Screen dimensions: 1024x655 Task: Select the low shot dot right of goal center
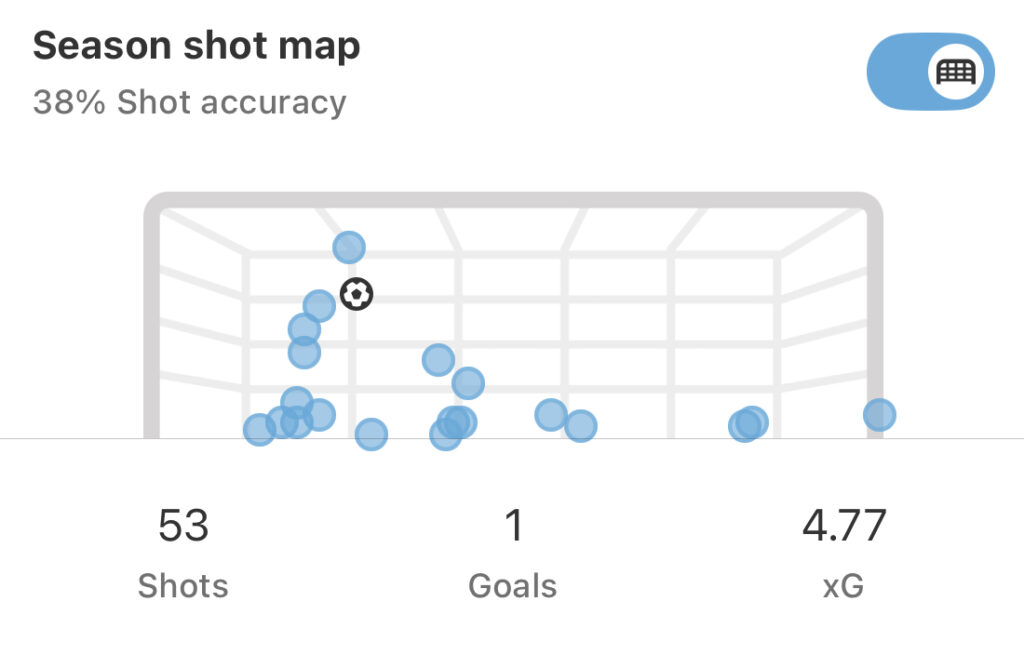coord(580,426)
